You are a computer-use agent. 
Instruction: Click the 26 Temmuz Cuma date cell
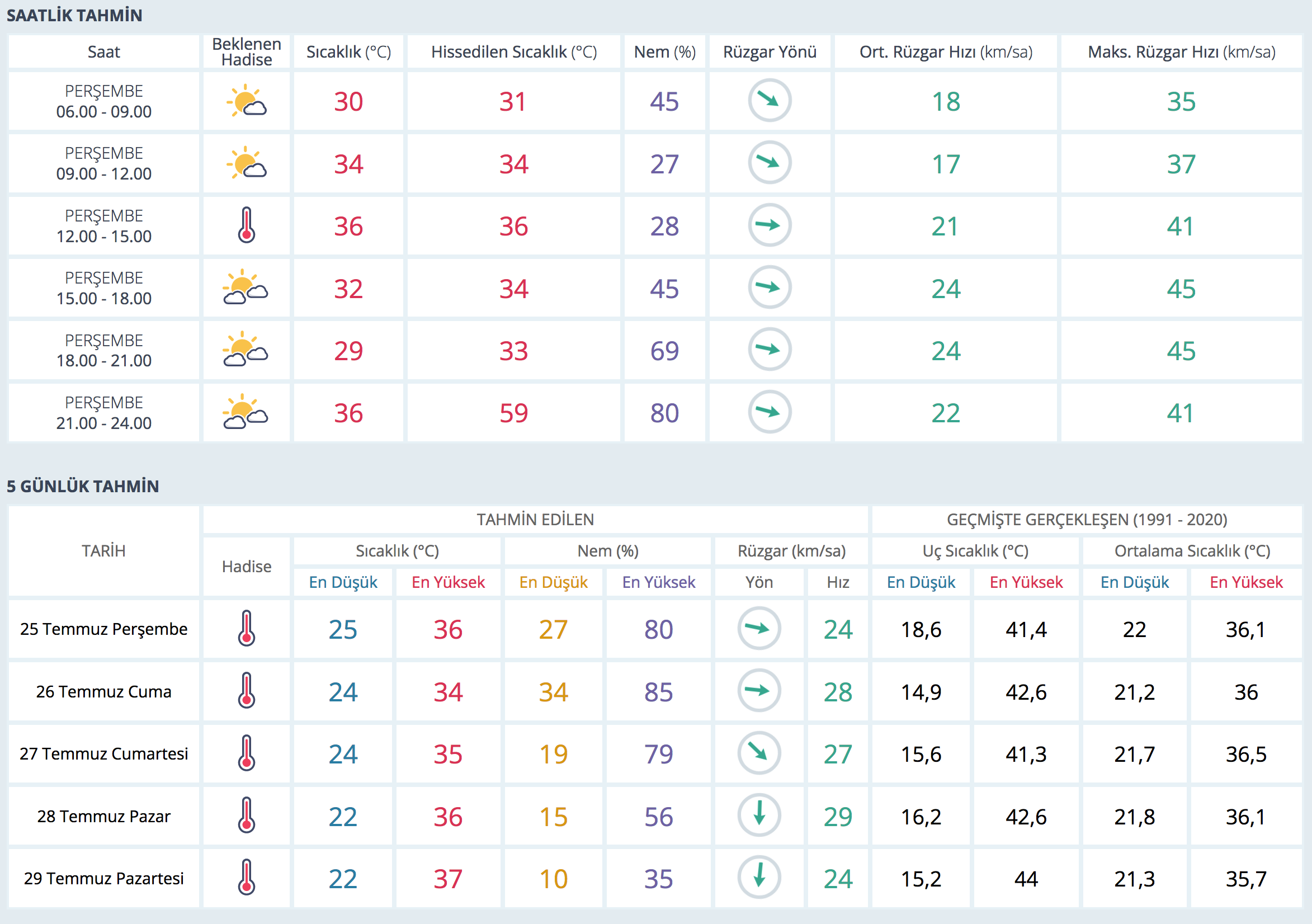103,691
